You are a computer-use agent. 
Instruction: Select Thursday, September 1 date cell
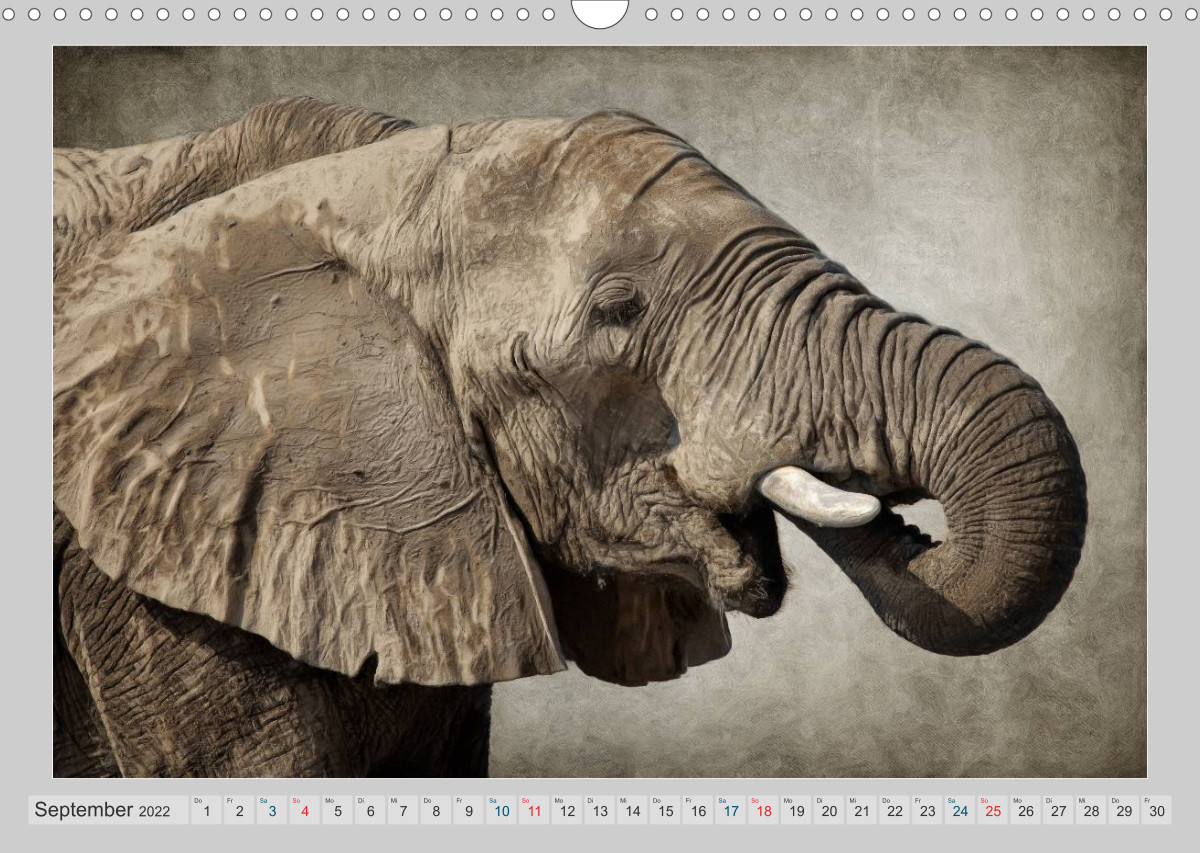click(x=206, y=810)
